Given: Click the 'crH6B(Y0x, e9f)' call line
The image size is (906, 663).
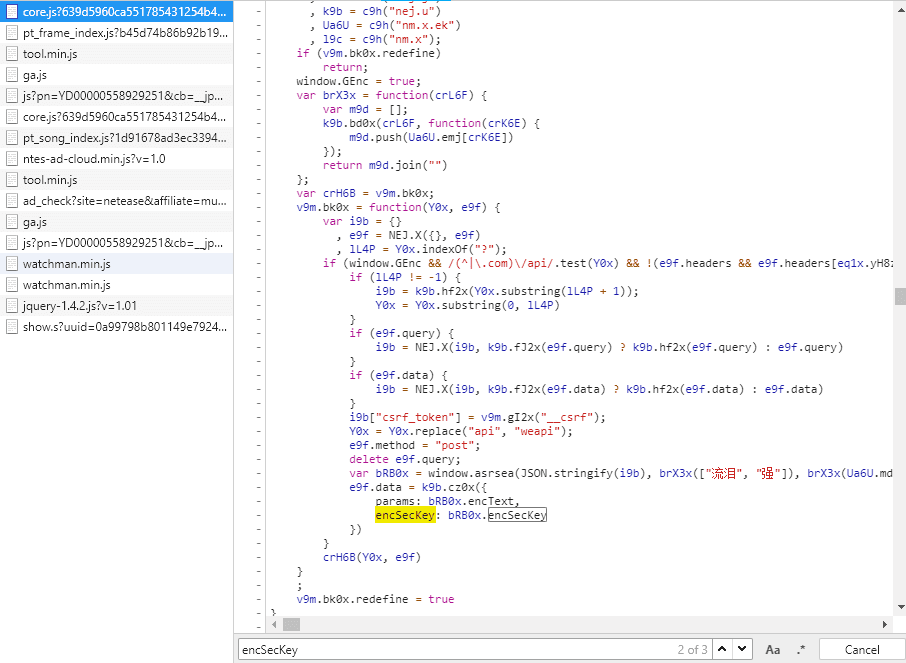Looking at the screenshot, I should click(372, 557).
